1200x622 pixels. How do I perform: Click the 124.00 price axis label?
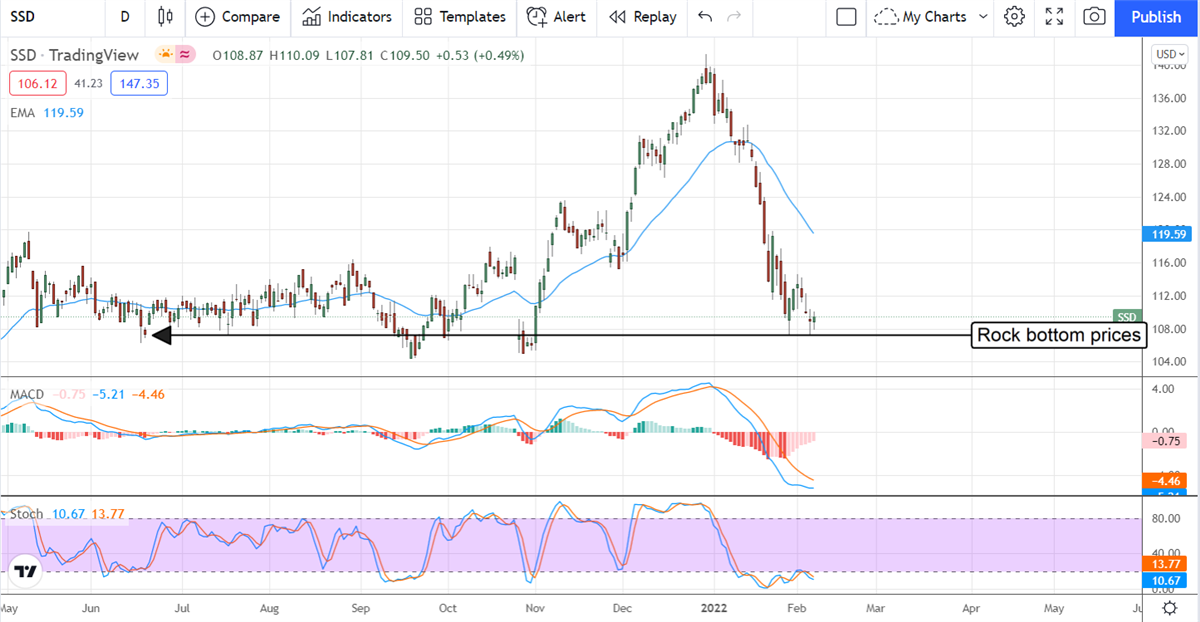point(1168,197)
